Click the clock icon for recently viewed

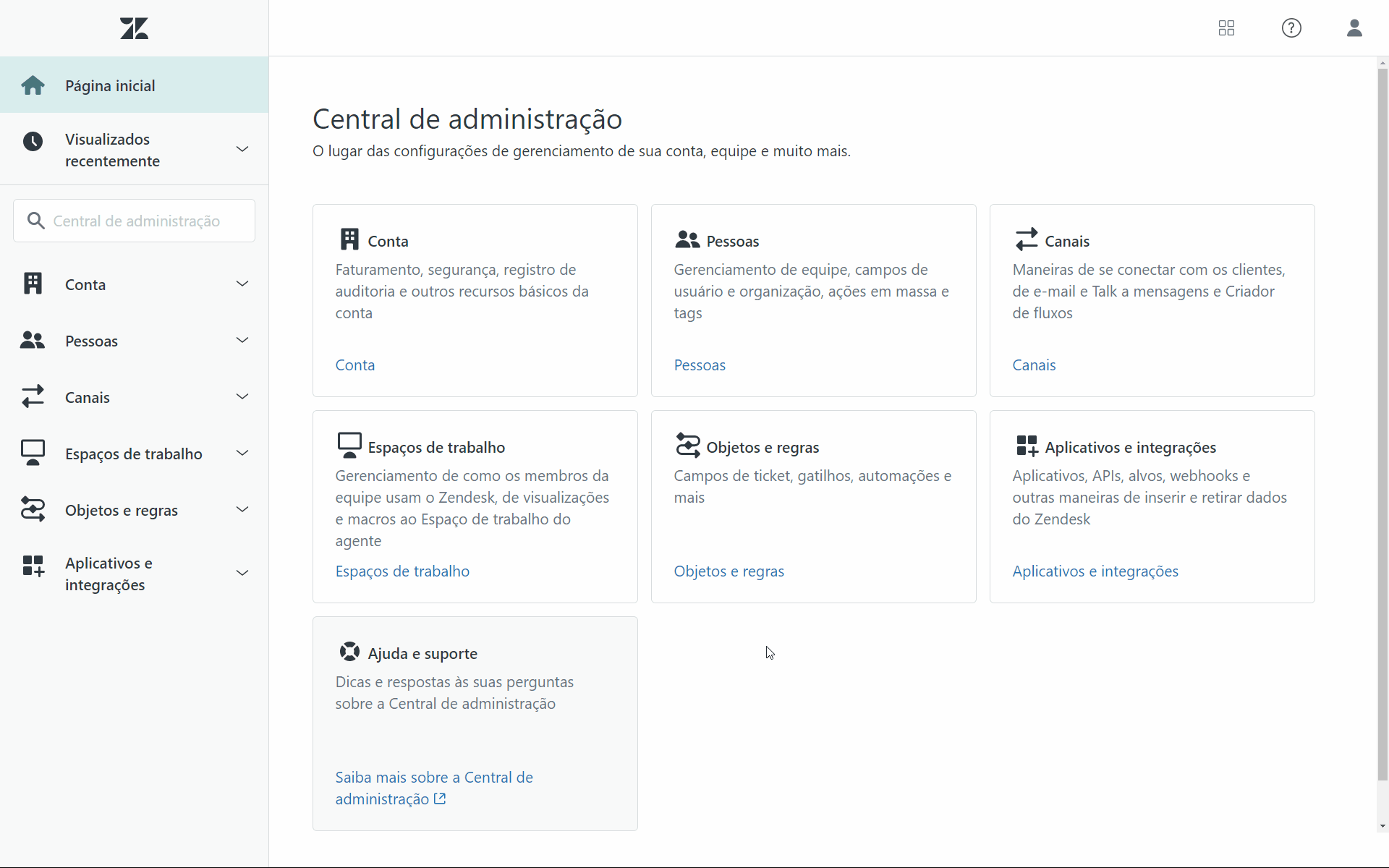click(33, 141)
